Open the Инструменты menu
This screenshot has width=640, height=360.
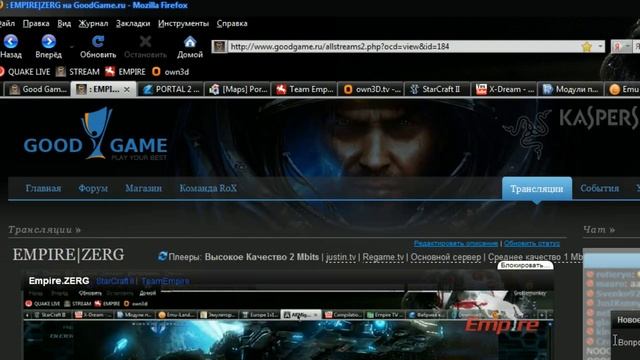pos(183,23)
